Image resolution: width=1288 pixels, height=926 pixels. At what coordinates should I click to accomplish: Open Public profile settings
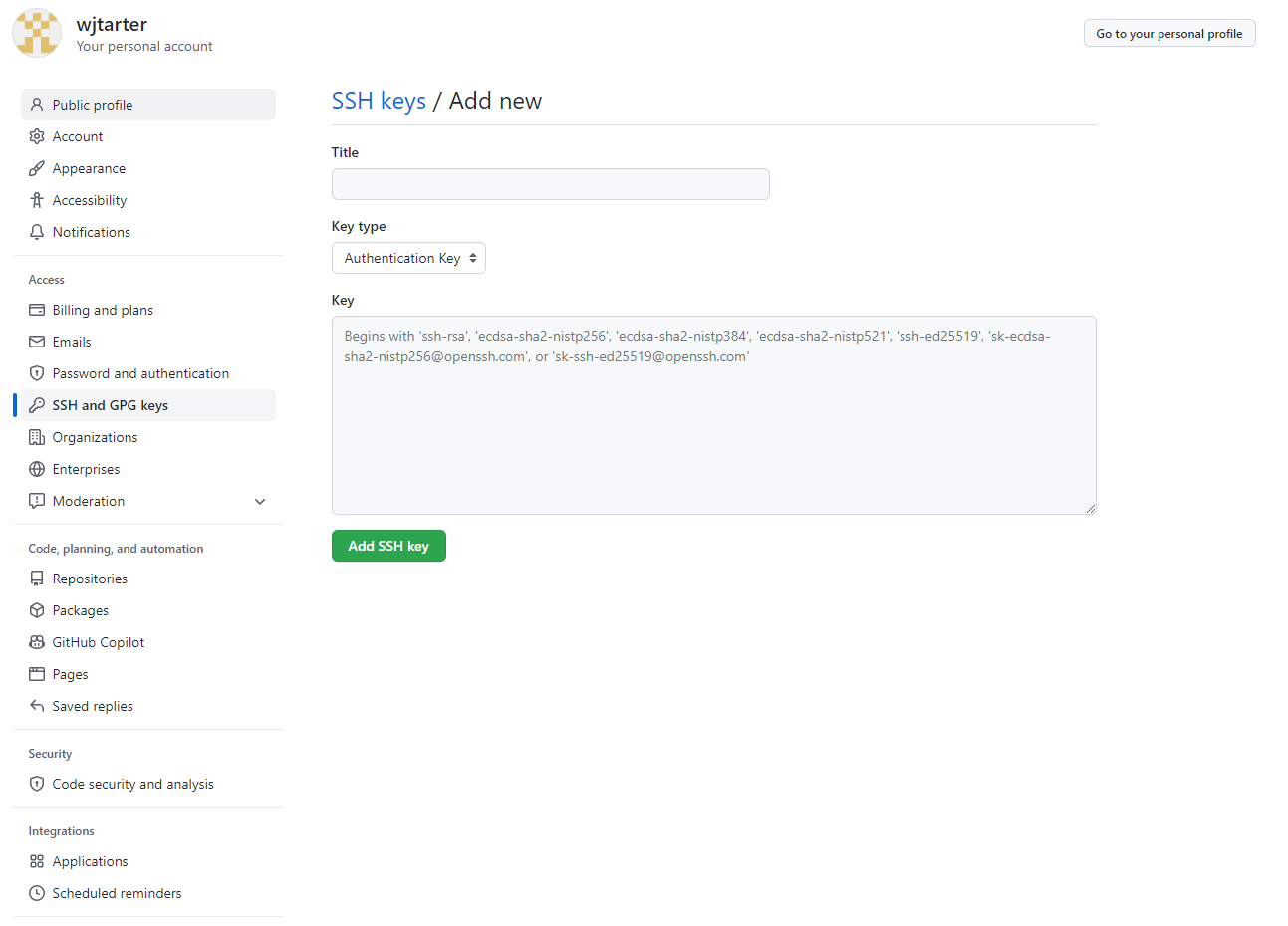pyautogui.click(x=148, y=105)
